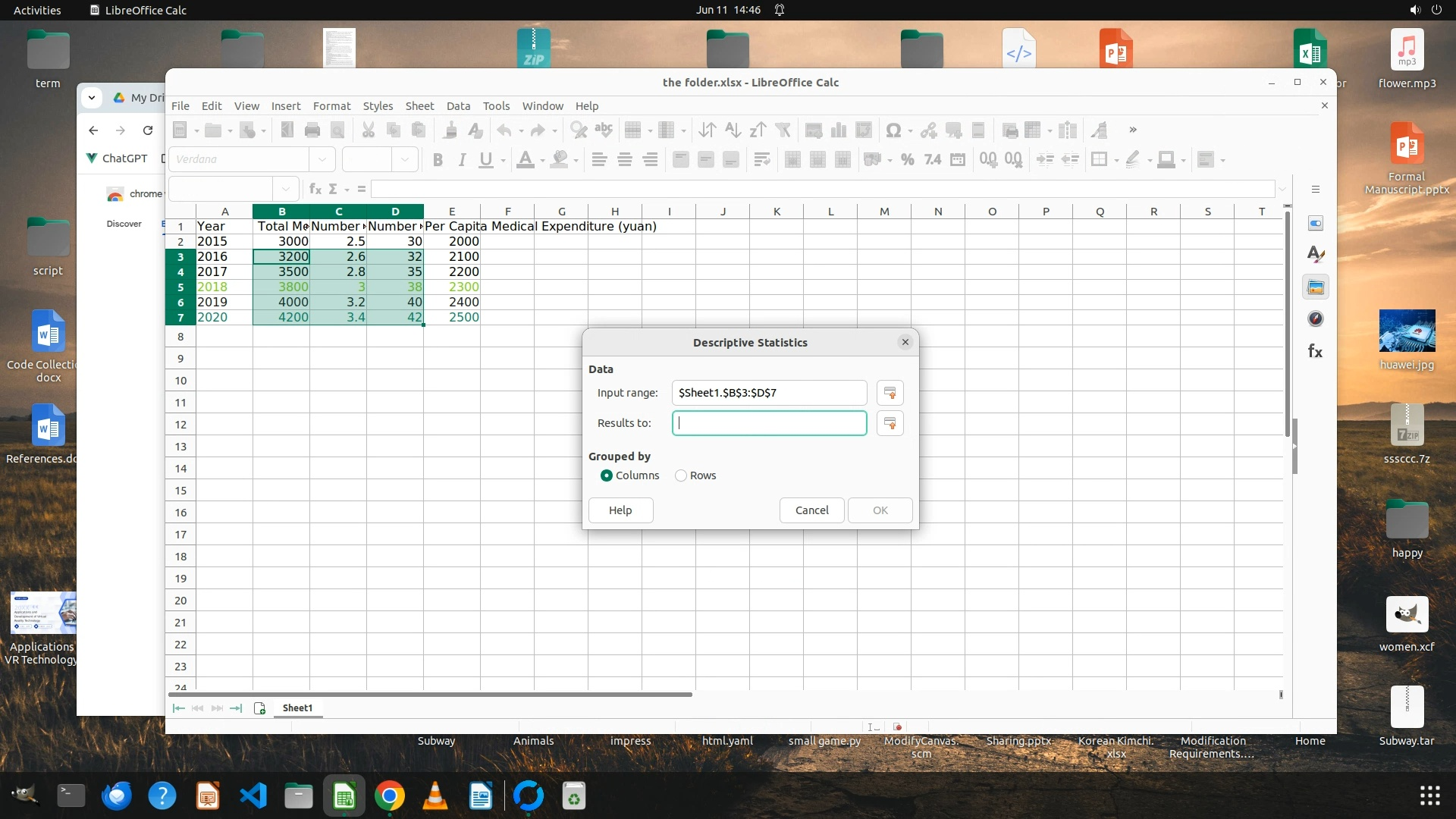
Task: Select the Rows grouping option
Action: 681,475
